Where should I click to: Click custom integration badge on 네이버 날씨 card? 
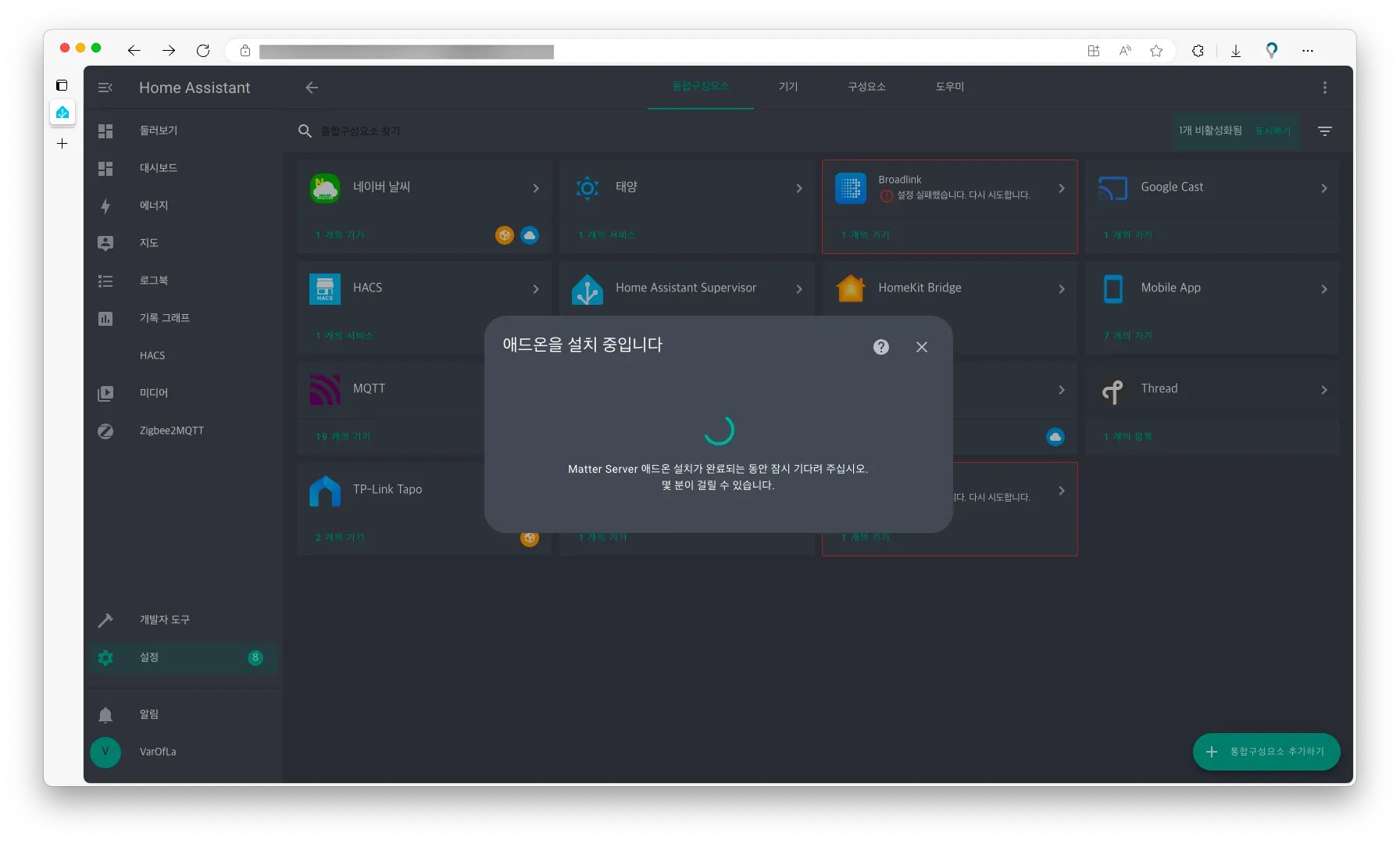[505, 235]
